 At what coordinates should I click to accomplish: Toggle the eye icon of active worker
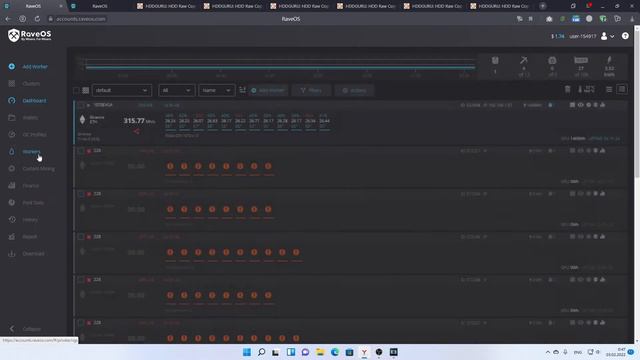(580, 105)
